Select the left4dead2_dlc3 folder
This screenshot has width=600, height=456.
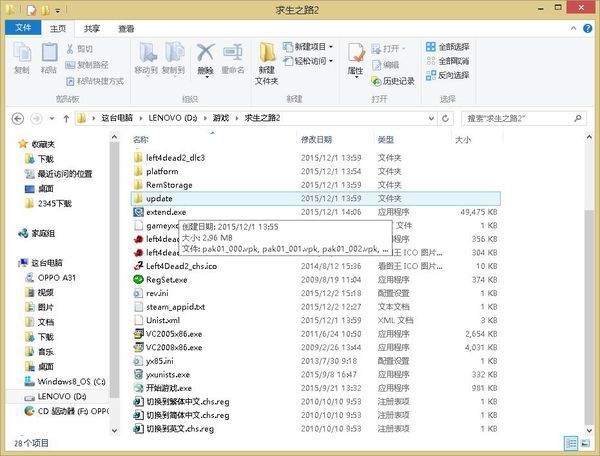pos(175,158)
